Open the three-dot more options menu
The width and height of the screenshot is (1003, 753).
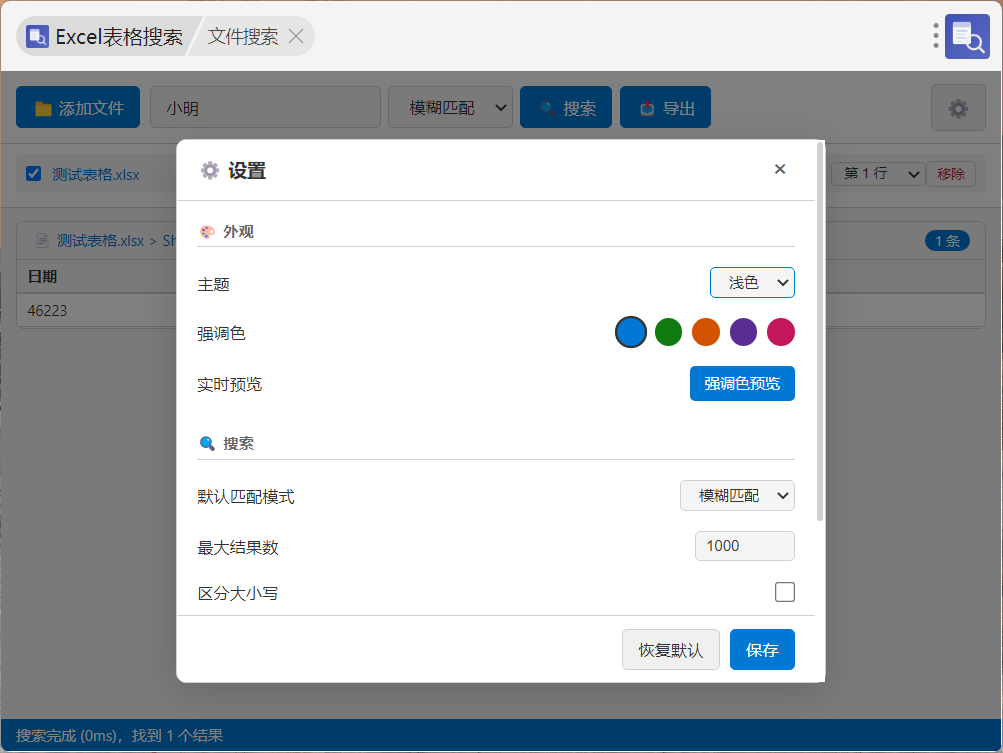pos(935,36)
